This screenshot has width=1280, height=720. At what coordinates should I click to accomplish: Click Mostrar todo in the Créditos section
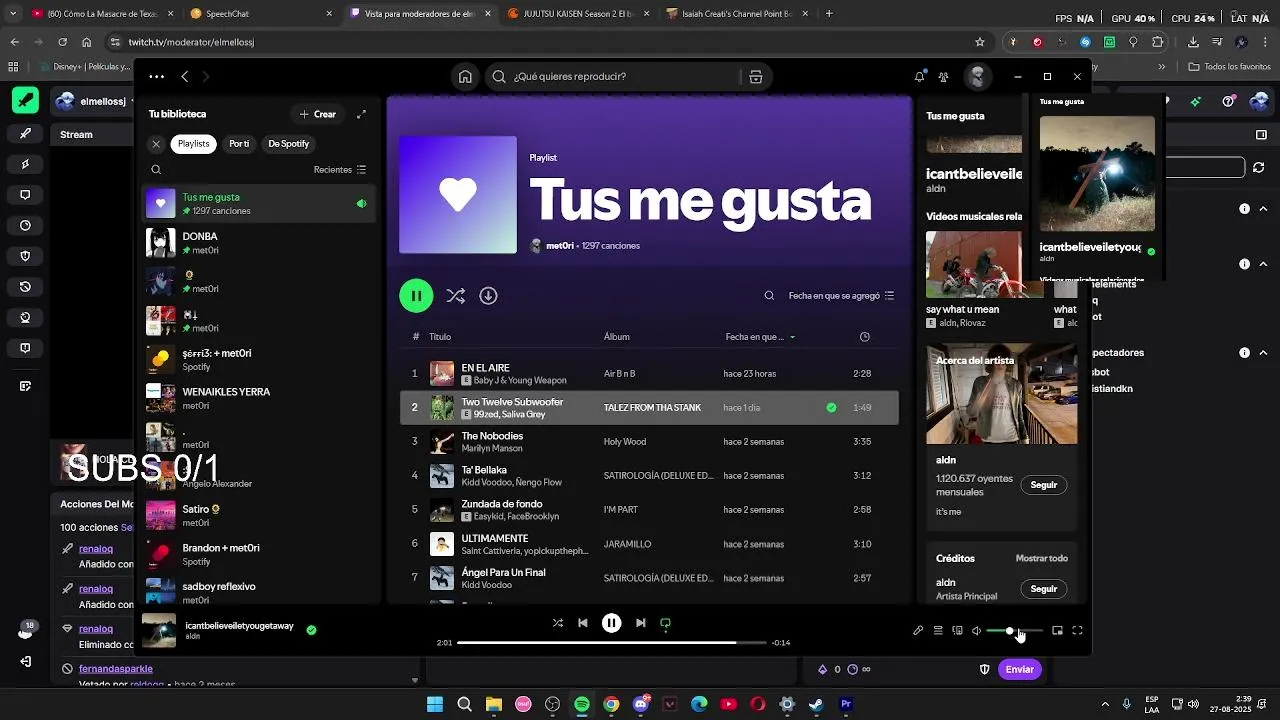point(1041,558)
